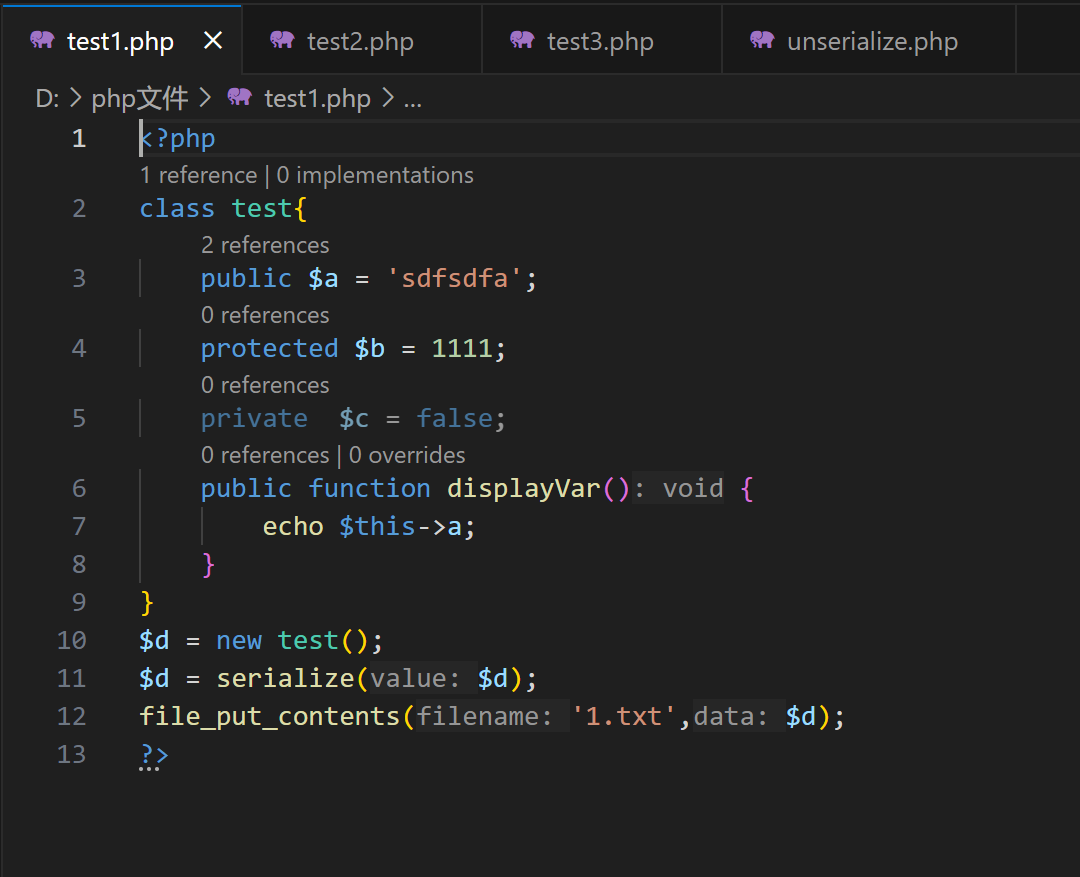Open the unserialize.php tab
Screen dimensions: 1080x877
coord(869,41)
